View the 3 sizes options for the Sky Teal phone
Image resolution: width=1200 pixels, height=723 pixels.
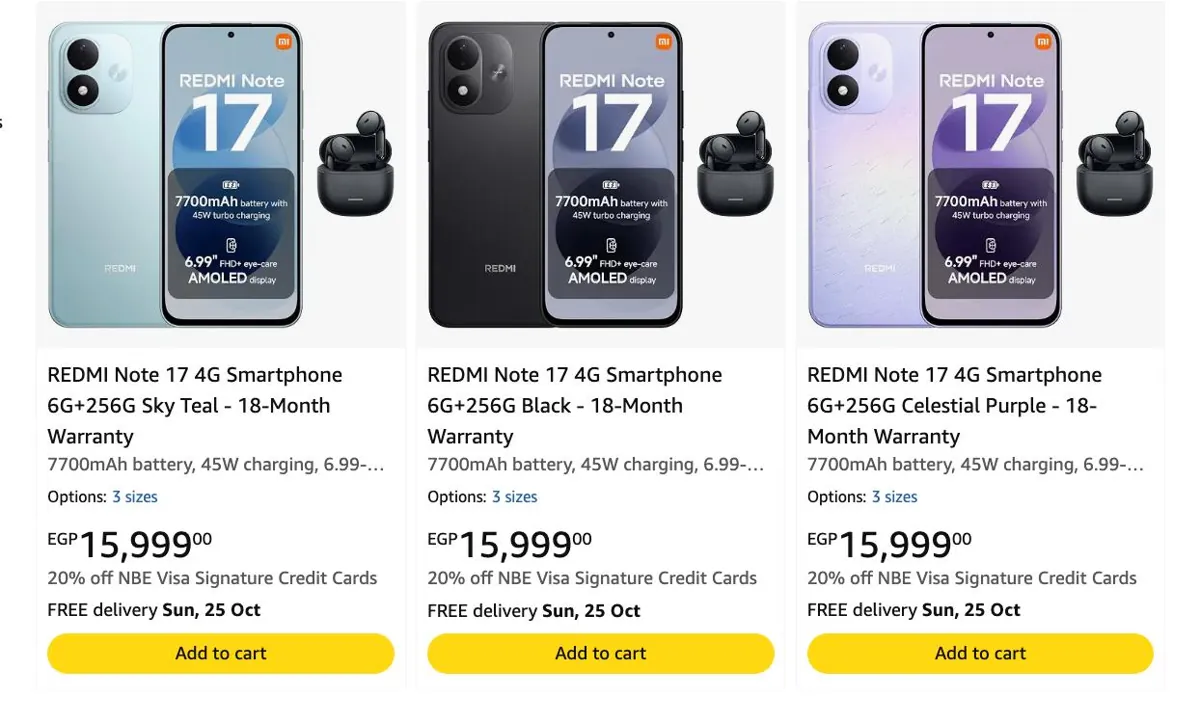point(134,497)
